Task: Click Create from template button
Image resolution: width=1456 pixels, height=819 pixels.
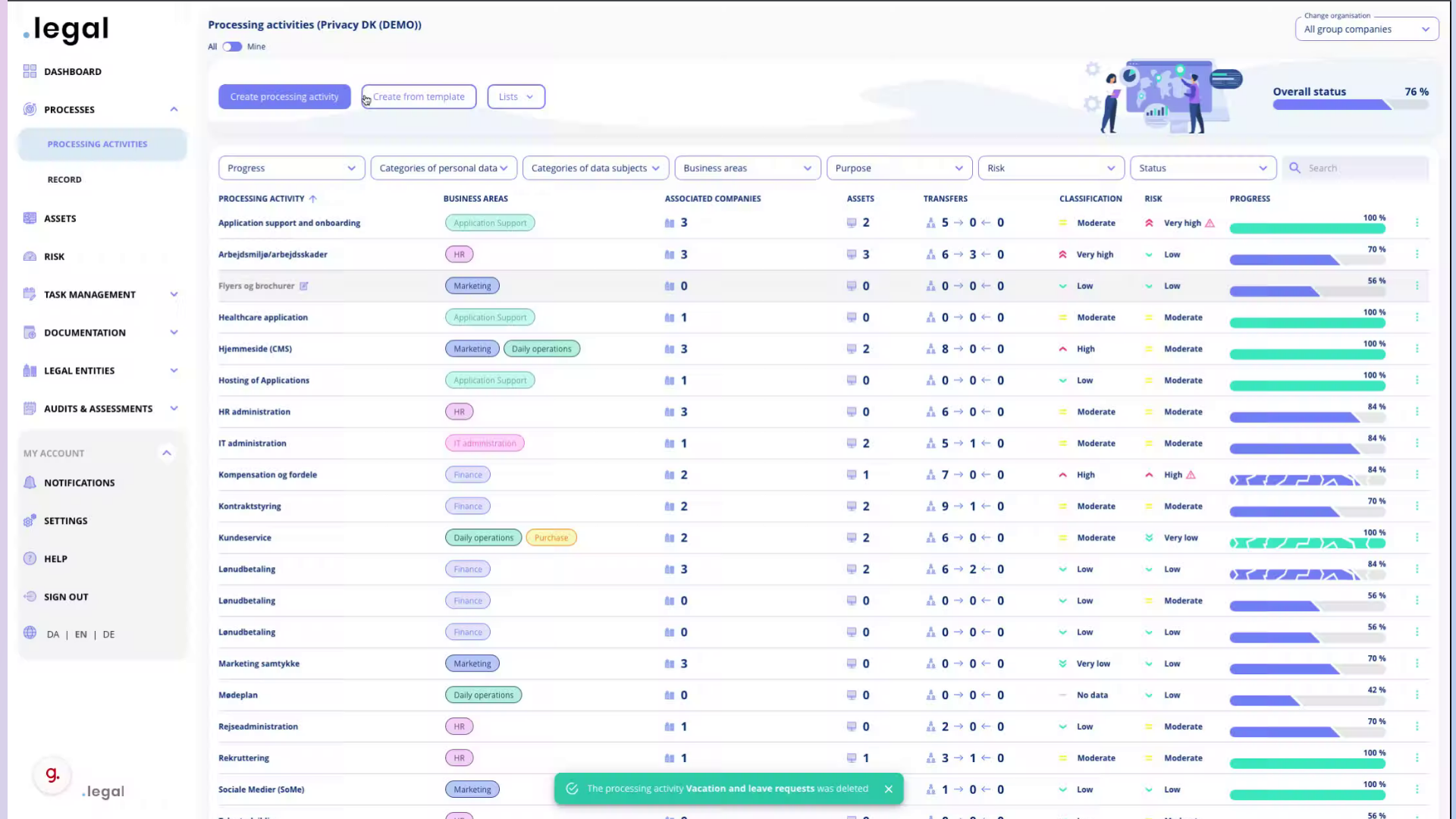Action: tap(419, 96)
